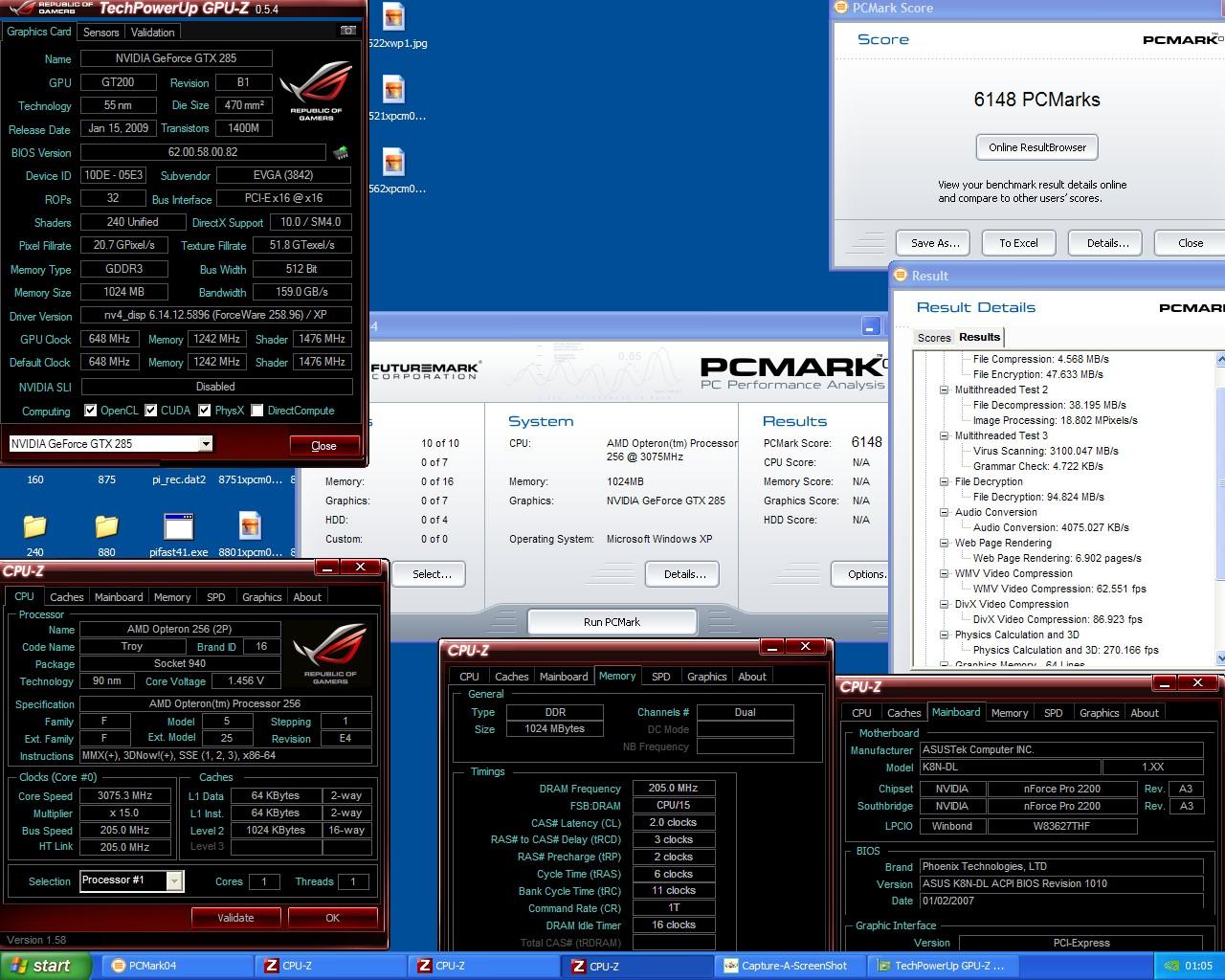Select the 522xwp1.jpg desktop file icon
1225x980 pixels.
click(393, 17)
